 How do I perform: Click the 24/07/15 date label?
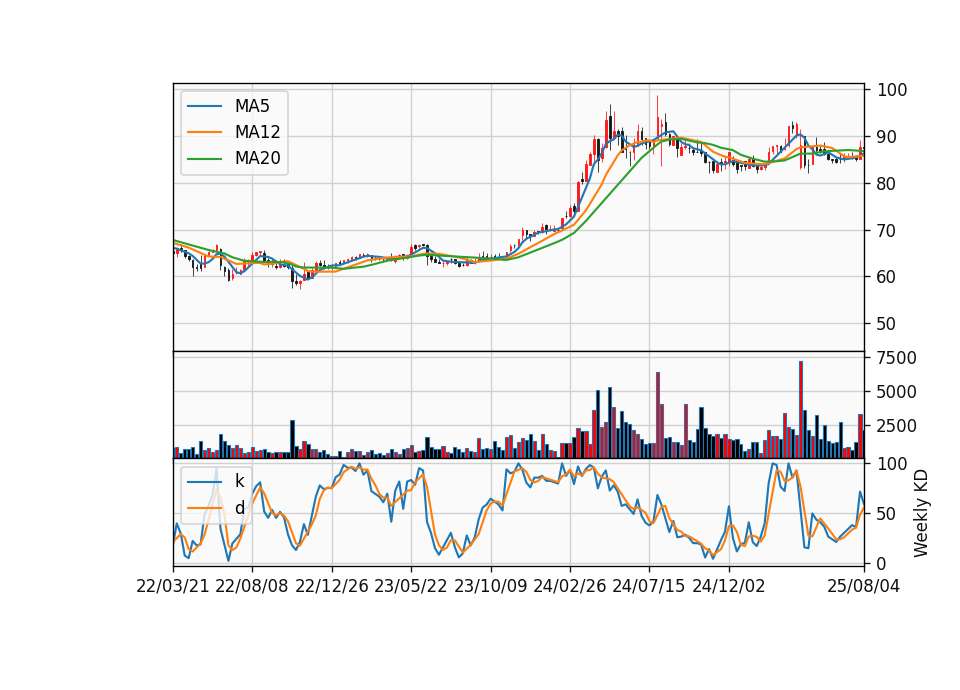[649, 586]
